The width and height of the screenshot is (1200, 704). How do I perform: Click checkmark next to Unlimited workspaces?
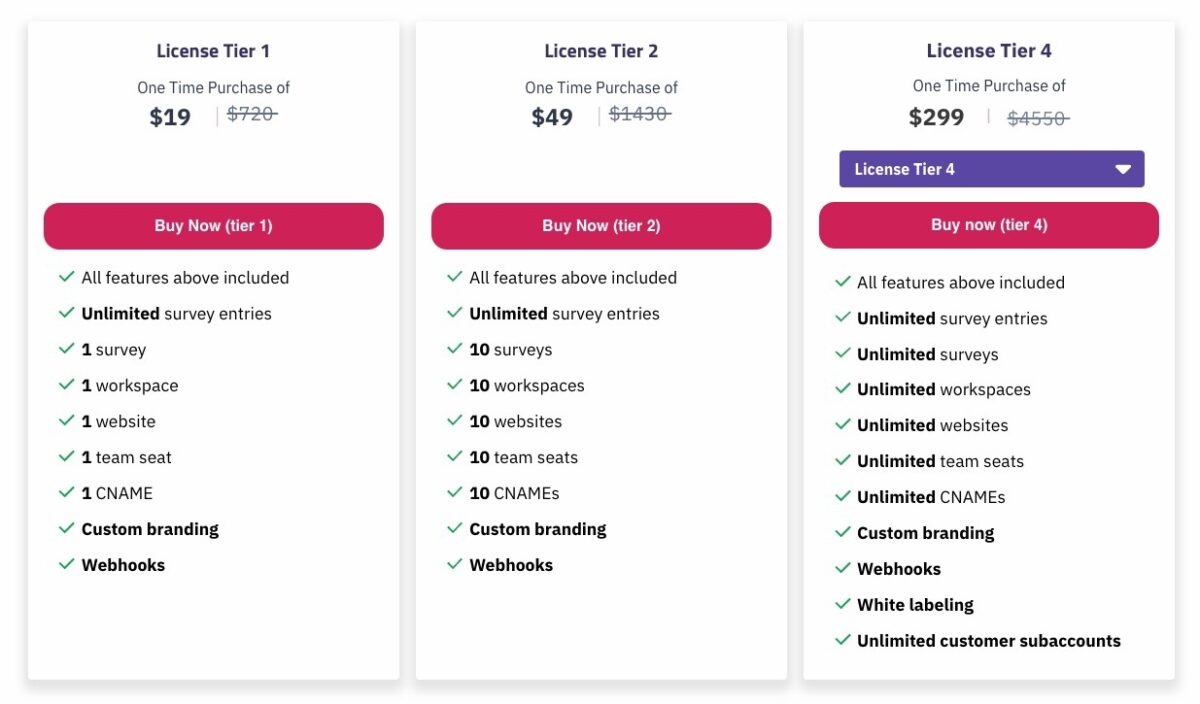click(x=843, y=389)
